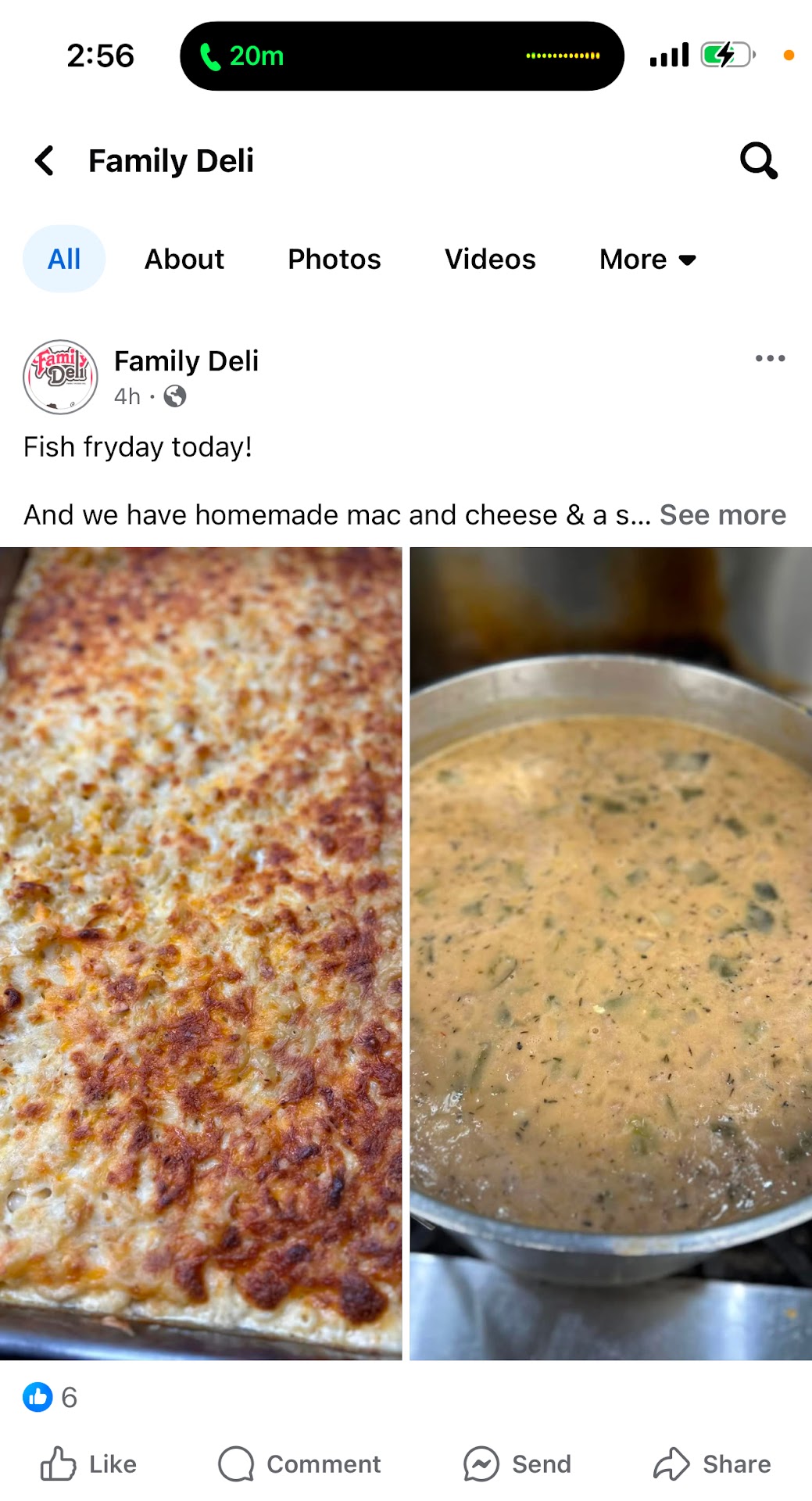This screenshot has width=812, height=1501.
Task: Expand post text with See more
Action: [723, 515]
